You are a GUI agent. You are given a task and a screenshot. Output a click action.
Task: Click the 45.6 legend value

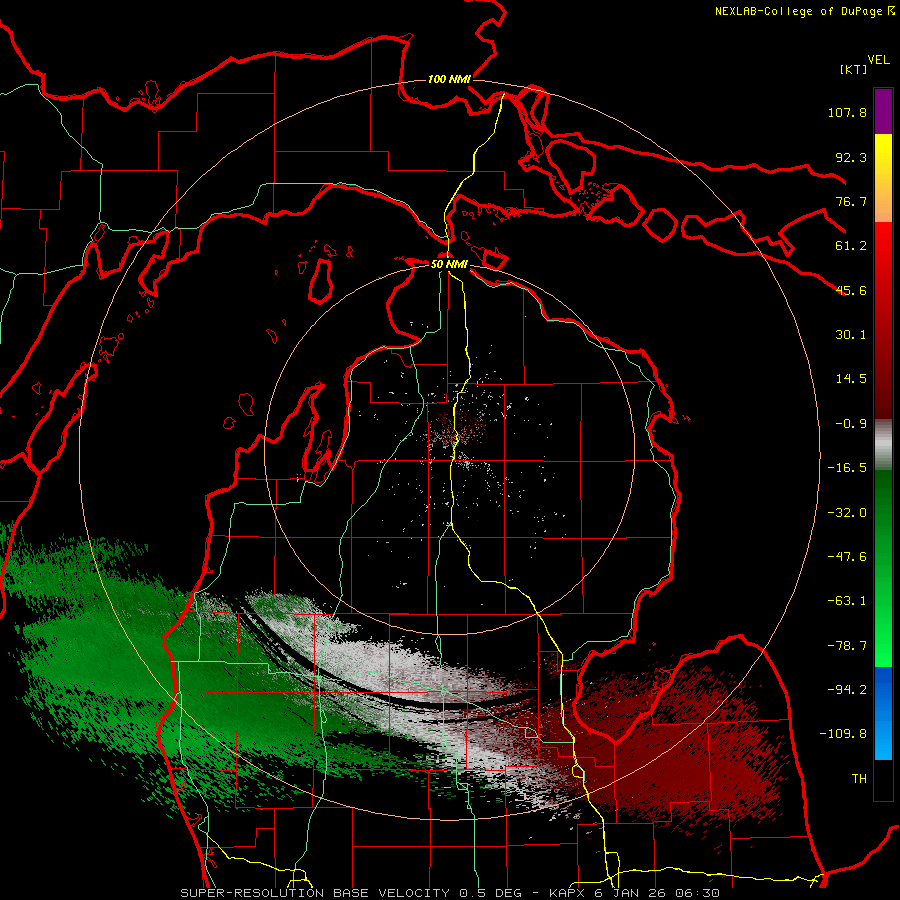tap(851, 290)
